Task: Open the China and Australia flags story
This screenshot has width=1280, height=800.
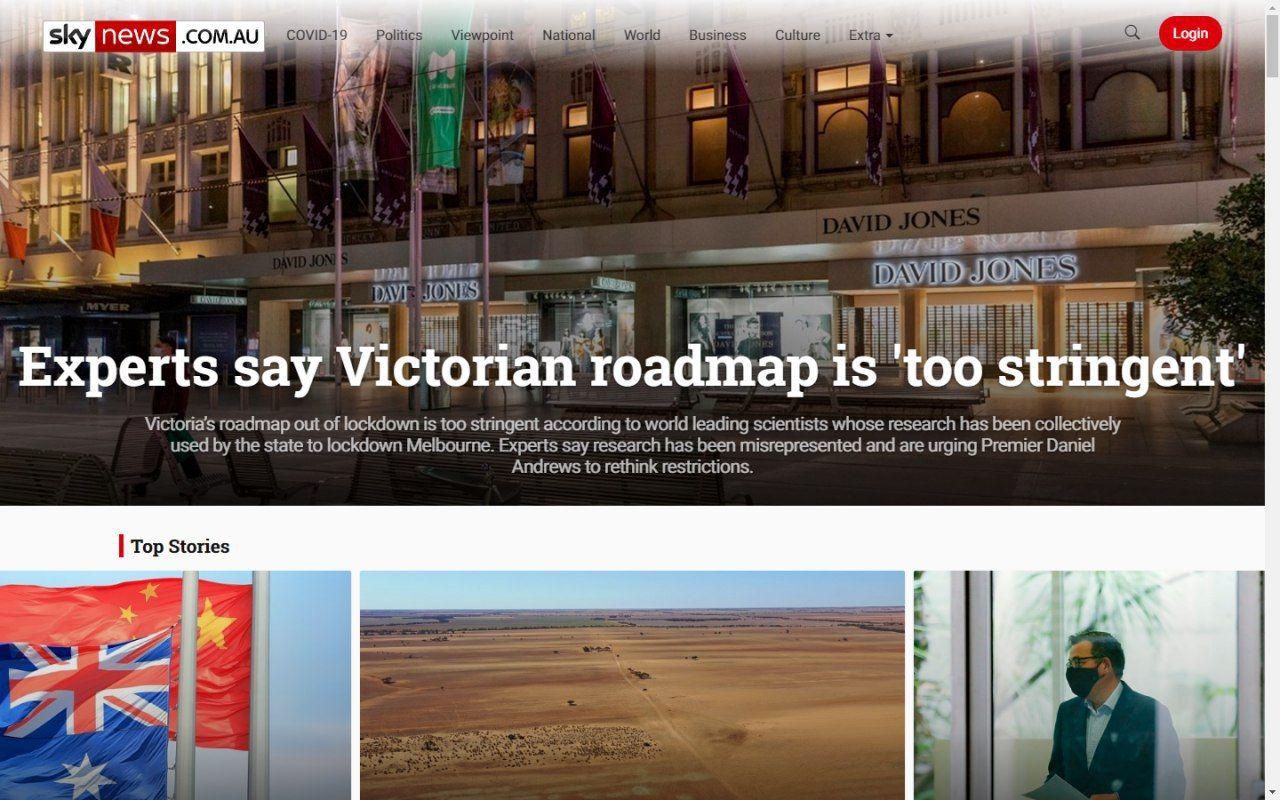Action: coord(175,685)
